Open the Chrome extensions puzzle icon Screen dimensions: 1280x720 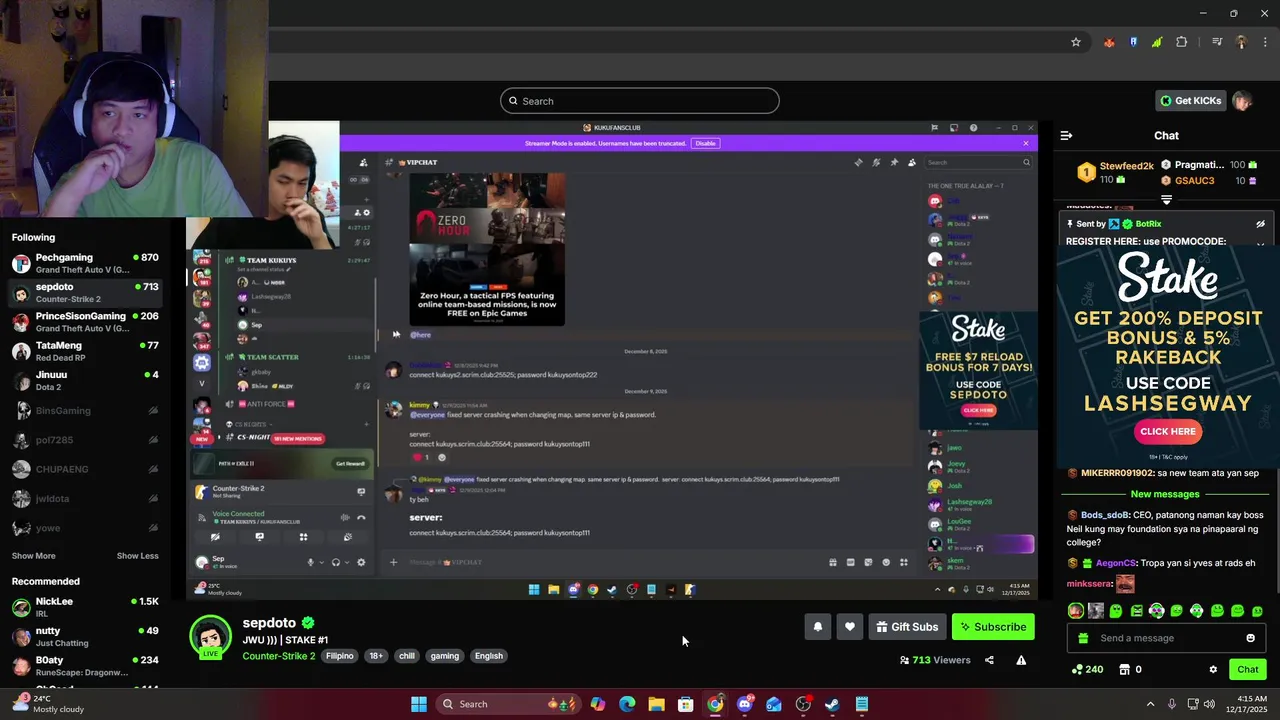tap(1182, 42)
